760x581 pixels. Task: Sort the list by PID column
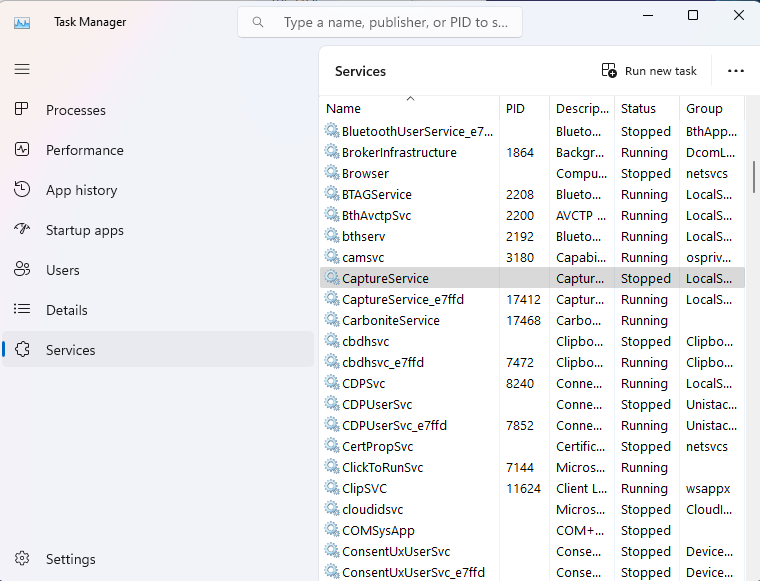tap(515, 108)
